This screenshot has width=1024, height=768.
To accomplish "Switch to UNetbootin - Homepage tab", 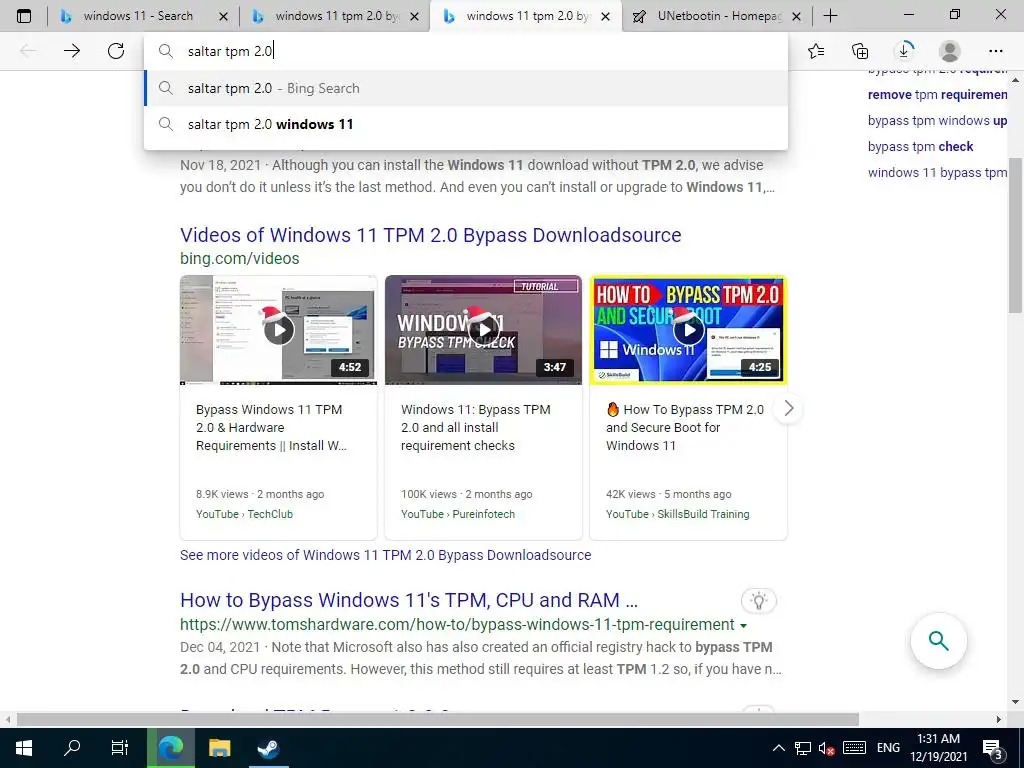I will tap(718, 16).
